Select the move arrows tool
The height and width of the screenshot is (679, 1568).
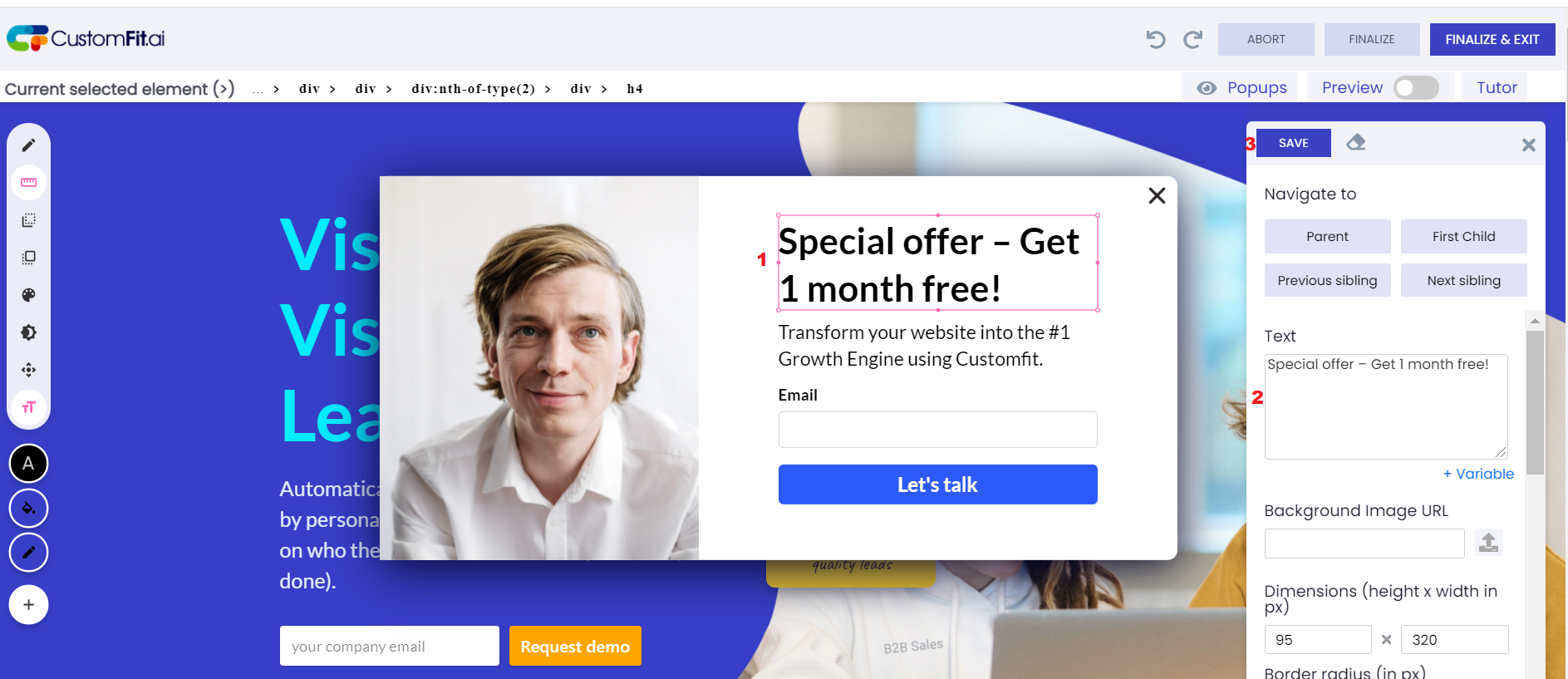tap(28, 370)
